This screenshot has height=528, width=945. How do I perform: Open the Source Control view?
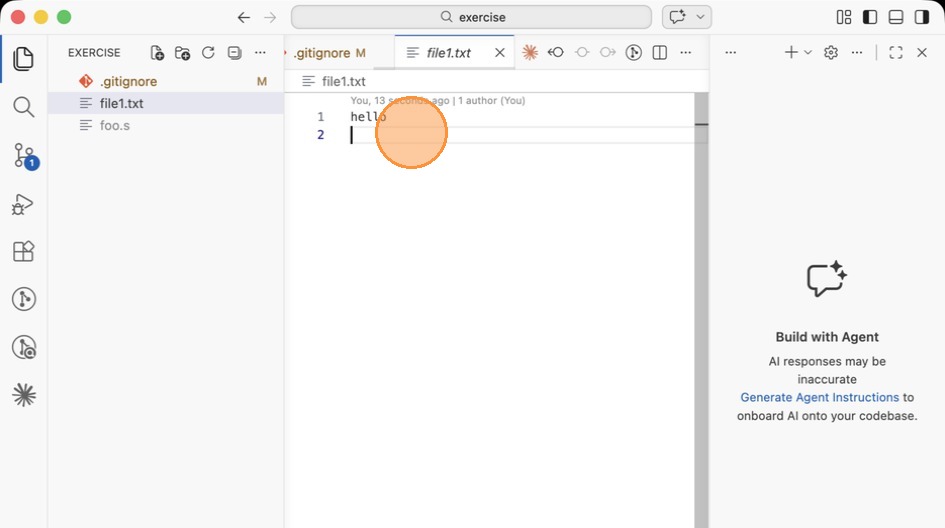point(23,155)
